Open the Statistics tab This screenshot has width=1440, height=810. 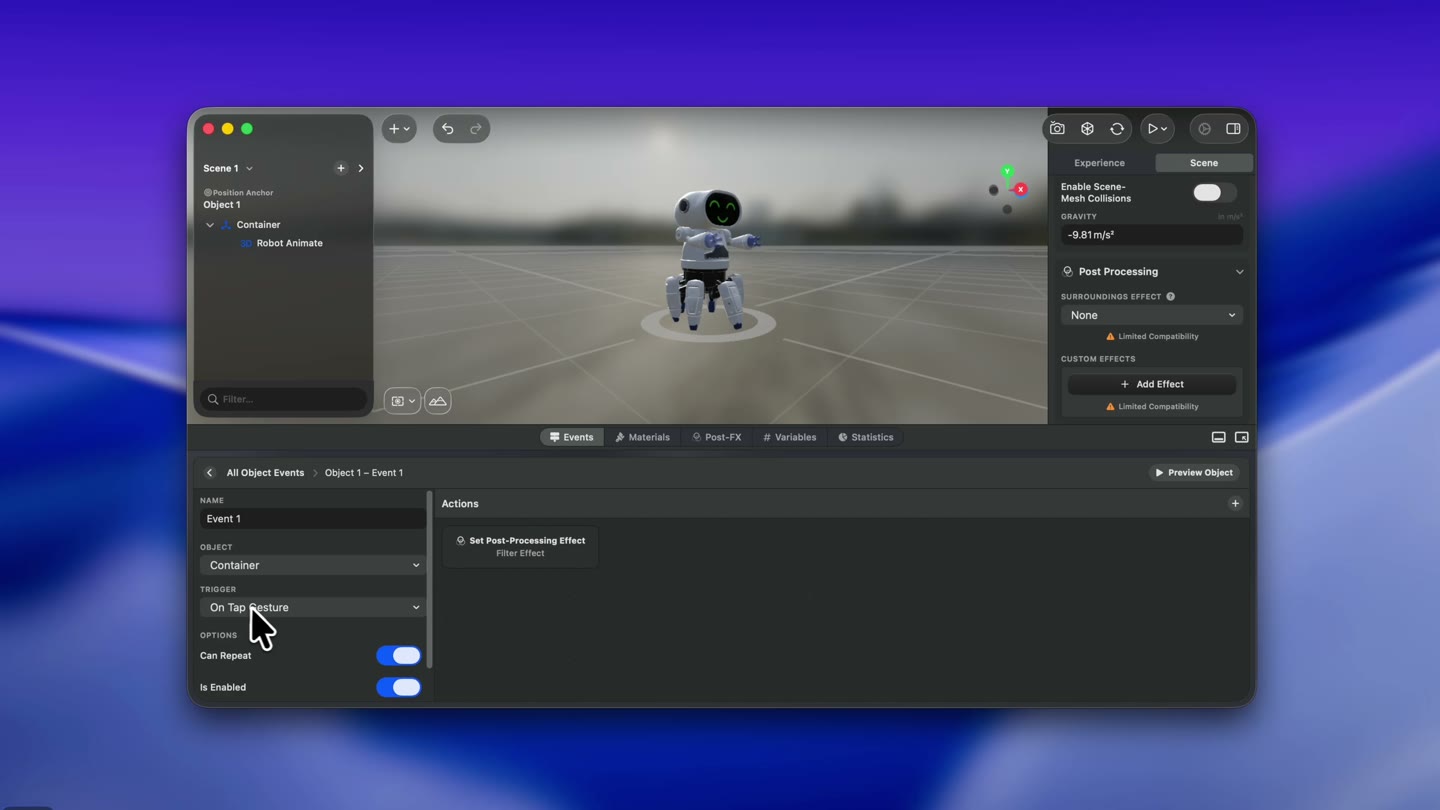865,437
